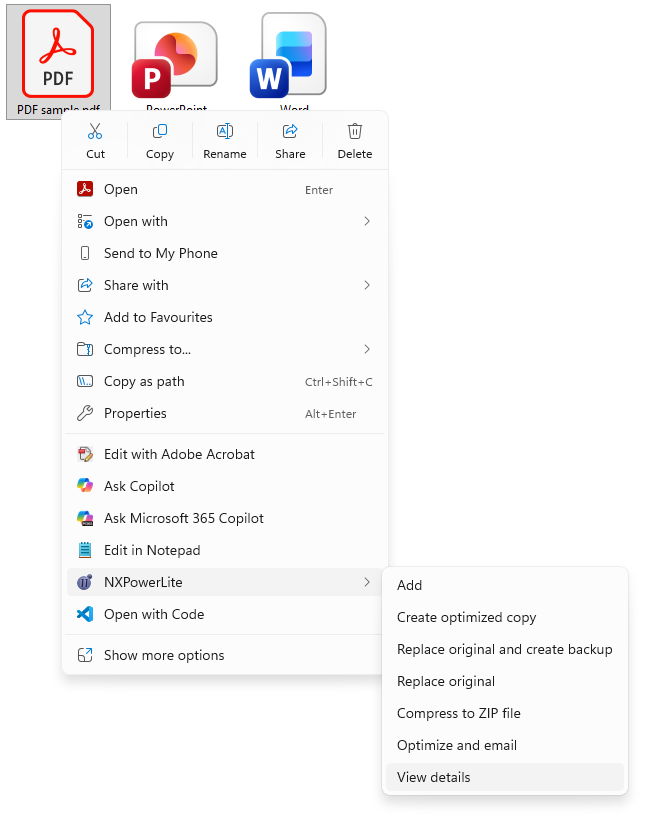The width and height of the screenshot is (652, 832).
Task: Click the Ask Copilot colorful icon
Action: pos(85,486)
